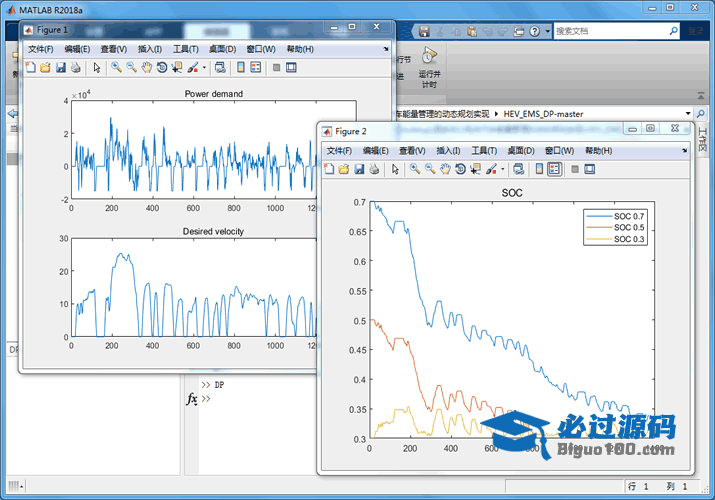Toggle Insert Legend off in Figure 2 toolbar
Viewport: 715px width, 500px height.
(554, 169)
